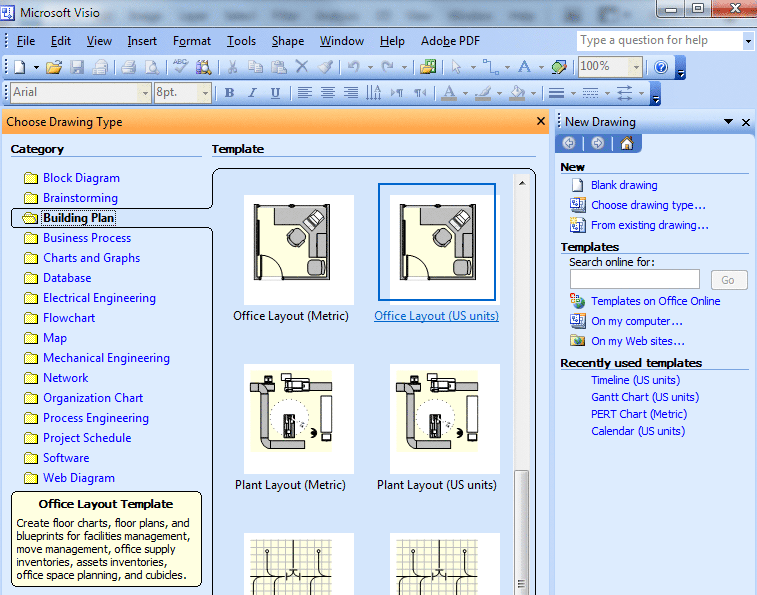Click the Delete X icon
Image resolution: width=757 pixels, height=595 pixels.
pos(302,66)
